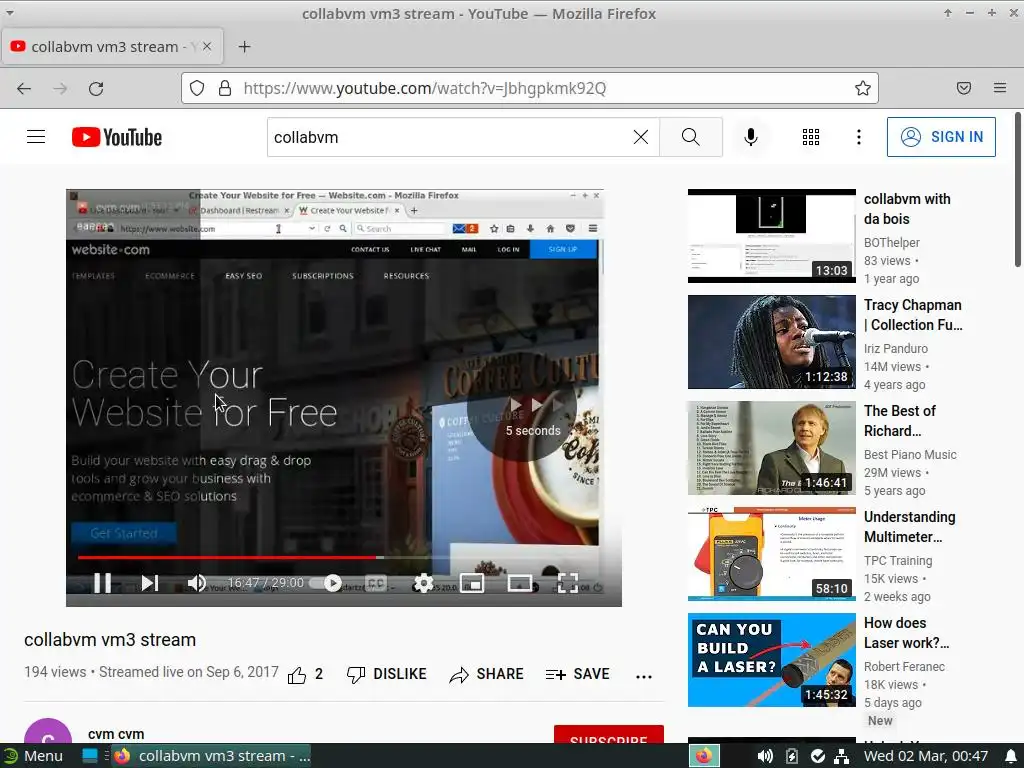Open YouTube settings three-dot menu
The image size is (1024, 768).
tap(858, 136)
